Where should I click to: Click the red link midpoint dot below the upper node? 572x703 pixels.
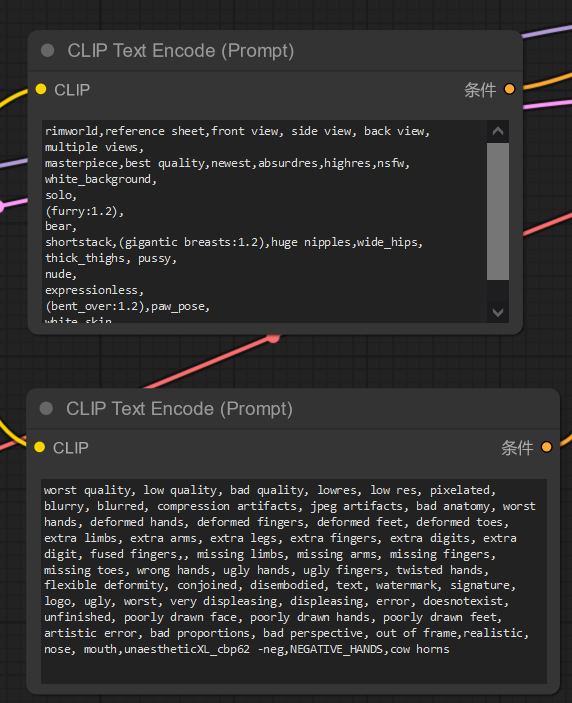(x=273, y=338)
